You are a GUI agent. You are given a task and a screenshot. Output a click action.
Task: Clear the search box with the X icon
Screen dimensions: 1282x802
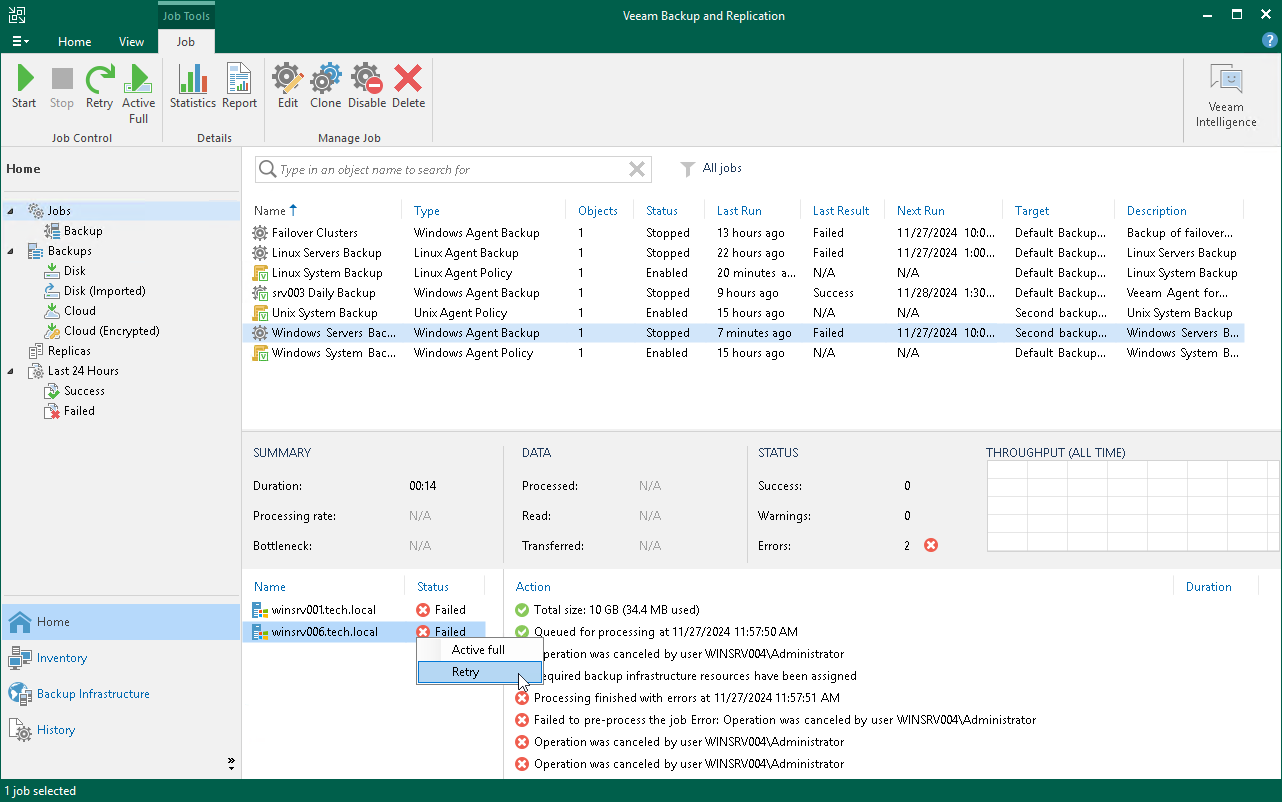point(637,169)
